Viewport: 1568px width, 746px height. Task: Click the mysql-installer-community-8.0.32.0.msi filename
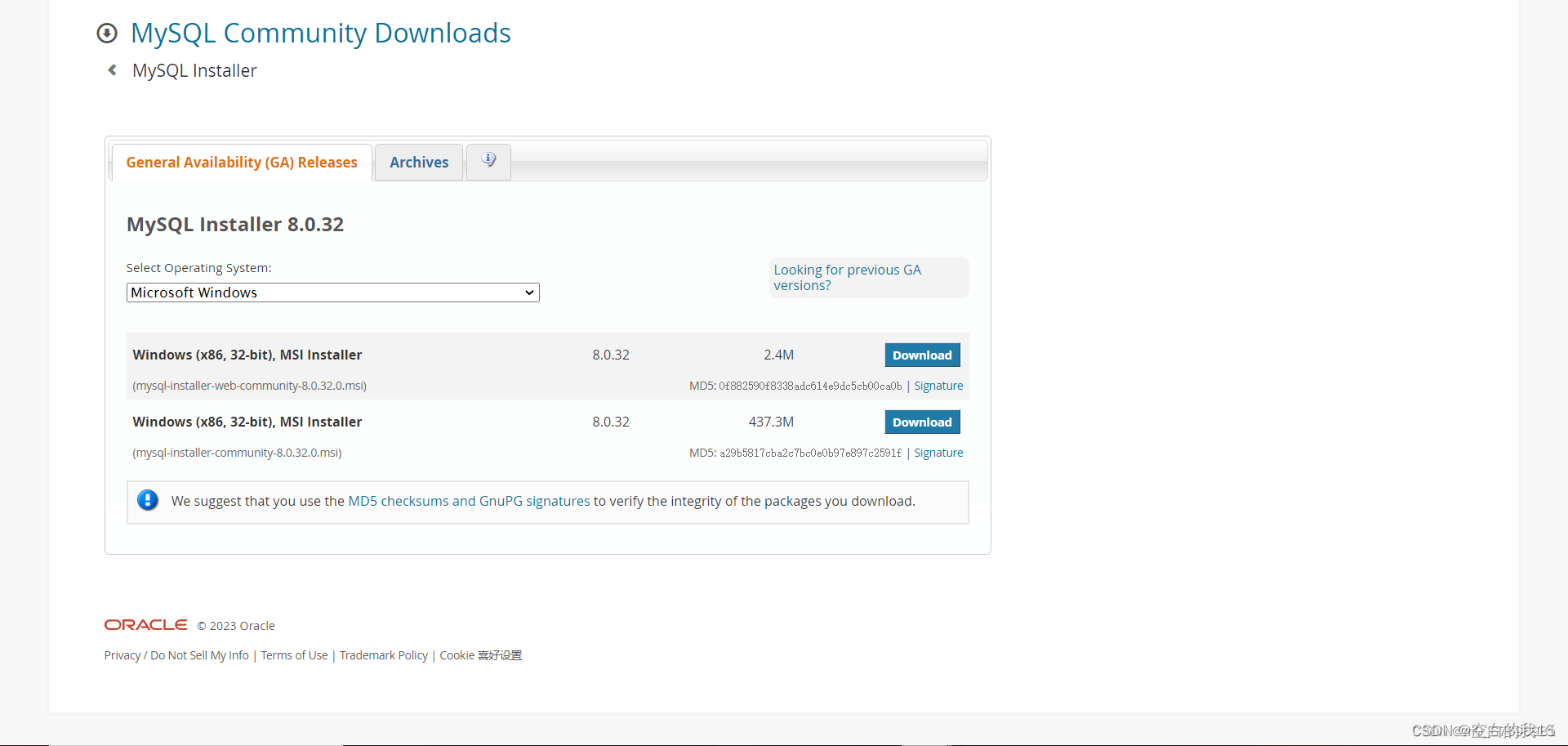[237, 453]
